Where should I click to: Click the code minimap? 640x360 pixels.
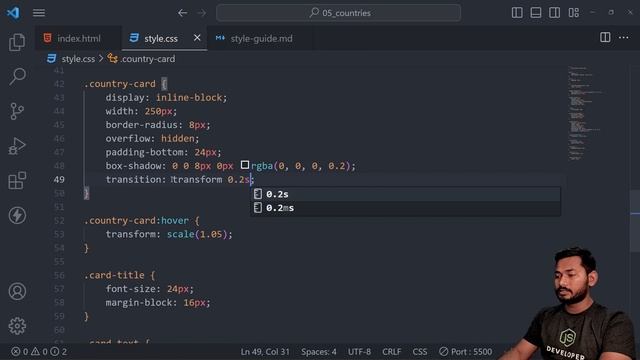586,113
